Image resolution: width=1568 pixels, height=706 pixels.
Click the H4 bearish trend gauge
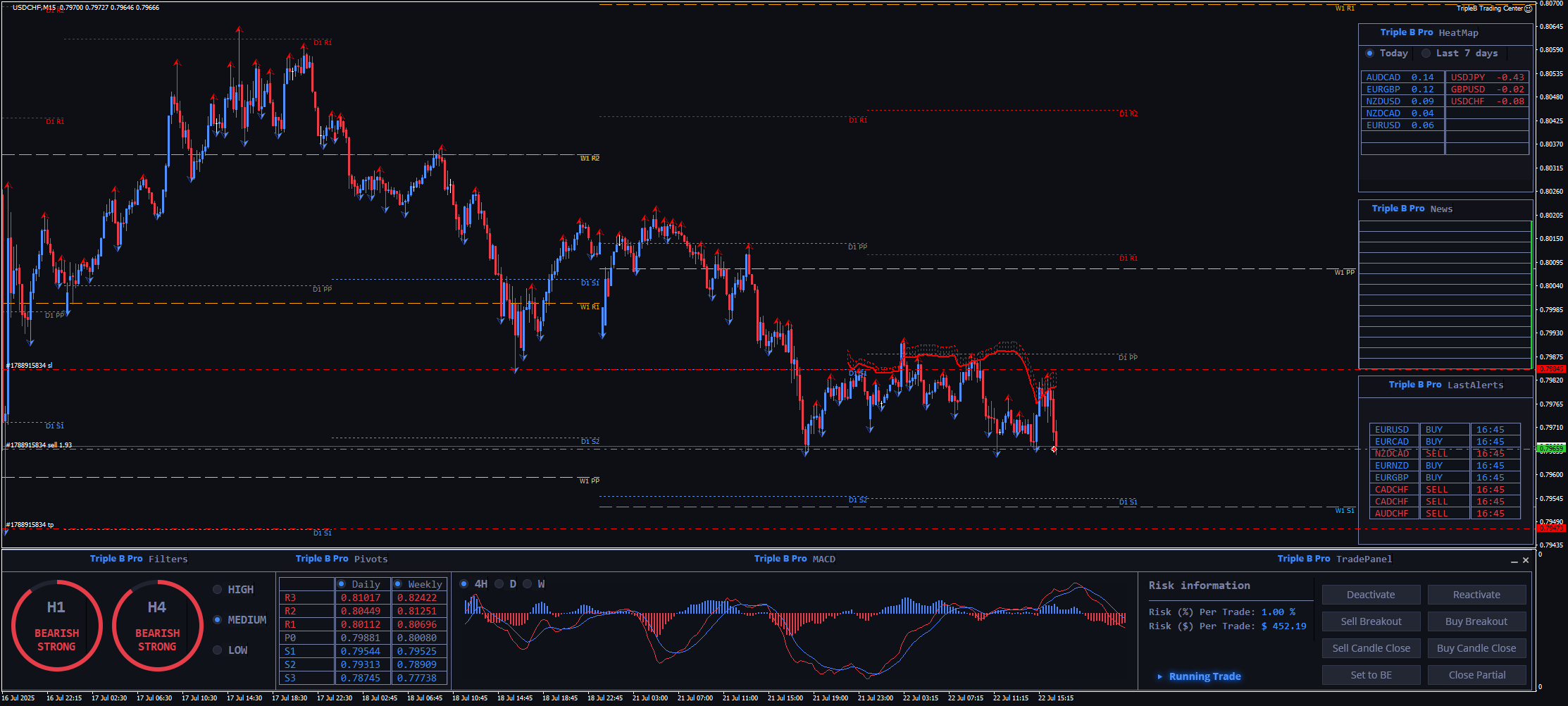coord(157,625)
